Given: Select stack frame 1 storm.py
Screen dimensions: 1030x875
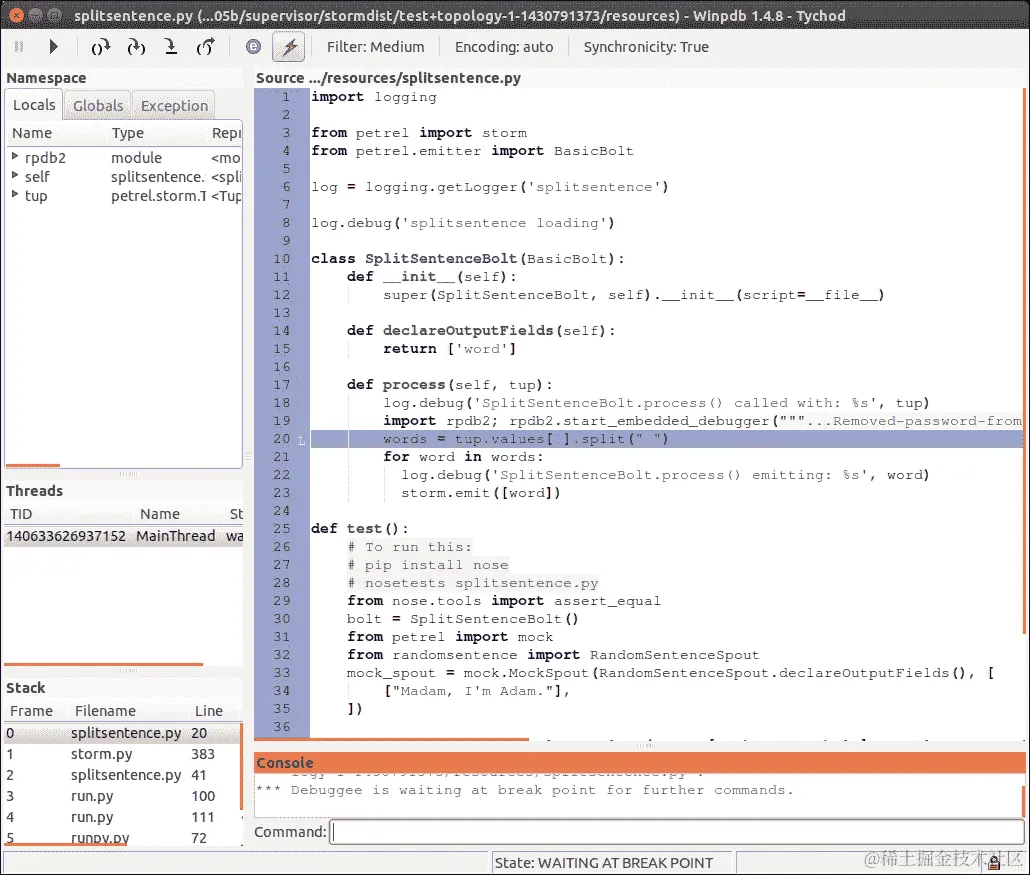Looking at the screenshot, I should point(122,754).
